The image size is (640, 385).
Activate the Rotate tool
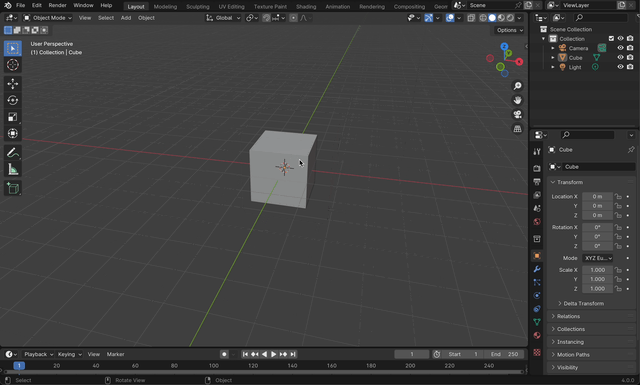click(x=13, y=100)
